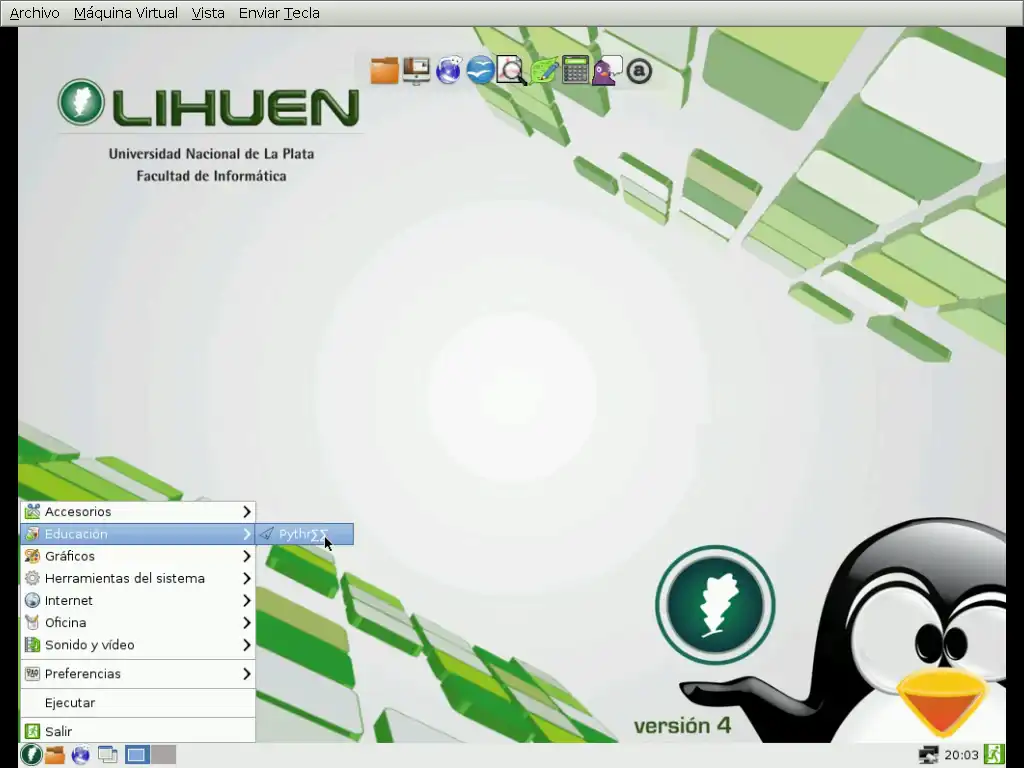Expand the Oficina submenu arrow

point(246,622)
